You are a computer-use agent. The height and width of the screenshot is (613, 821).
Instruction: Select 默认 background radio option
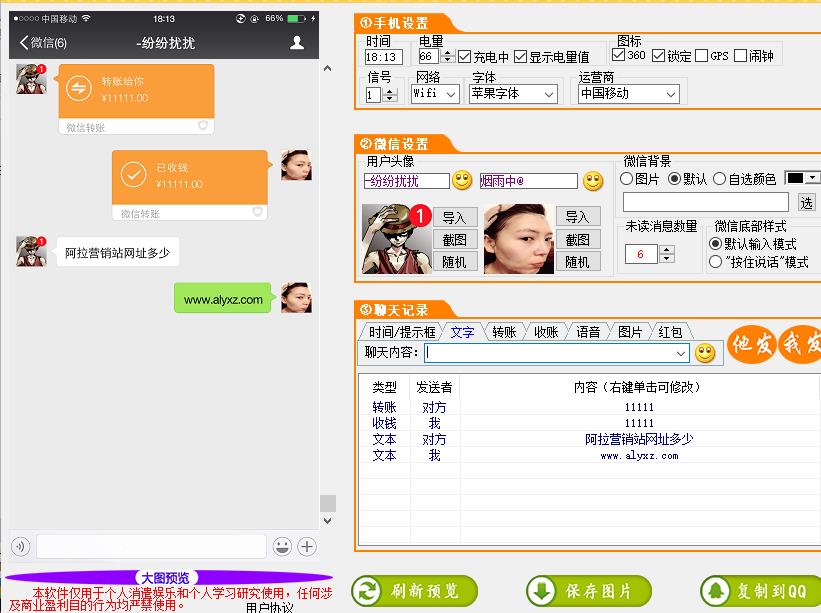tap(674, 179)
